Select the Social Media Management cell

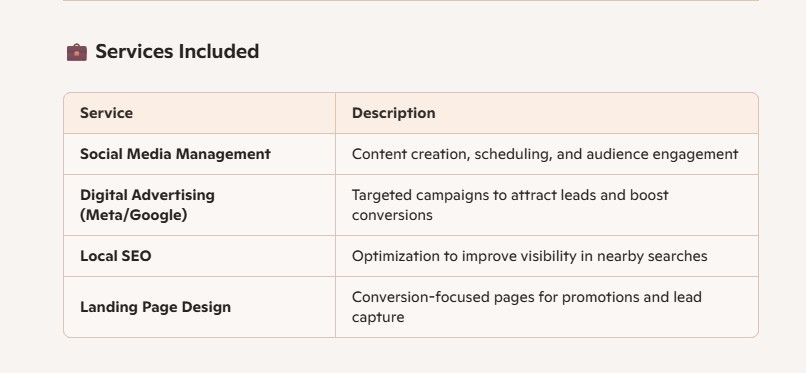pyautogui.click(x=199, y=154)
